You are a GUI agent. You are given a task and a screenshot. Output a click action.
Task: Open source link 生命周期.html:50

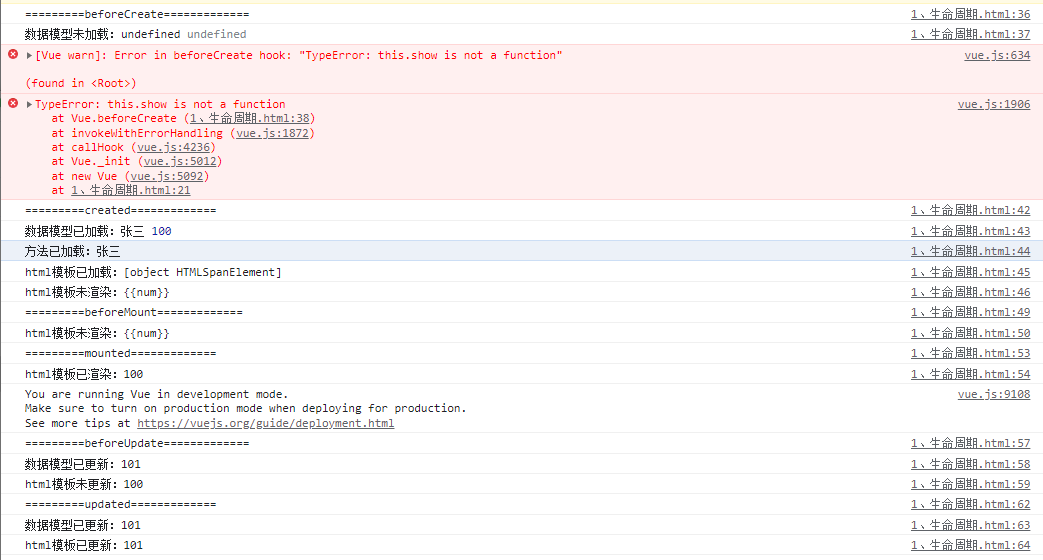(970, 333)
